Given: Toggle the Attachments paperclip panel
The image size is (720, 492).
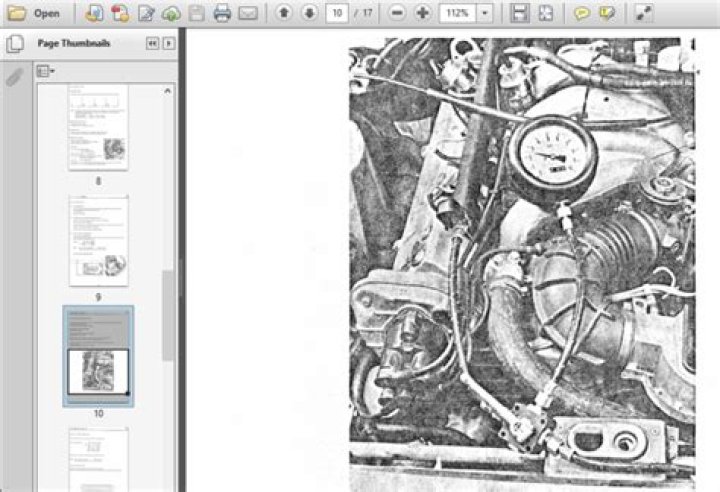Looking at the screenshot, I should (x=15, y=77).
